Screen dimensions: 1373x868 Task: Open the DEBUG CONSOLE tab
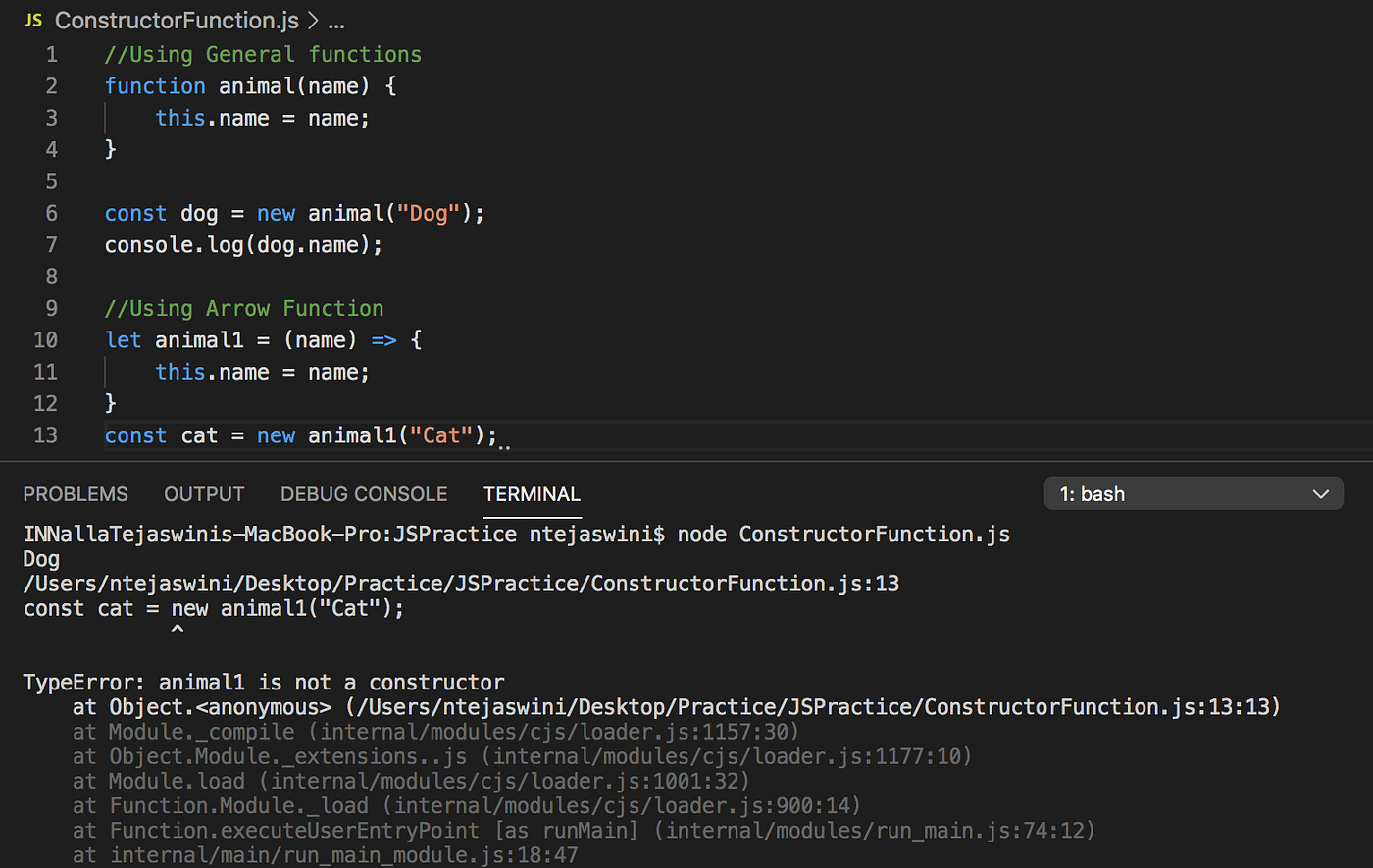pyautogui.click(x=364, y=494)
